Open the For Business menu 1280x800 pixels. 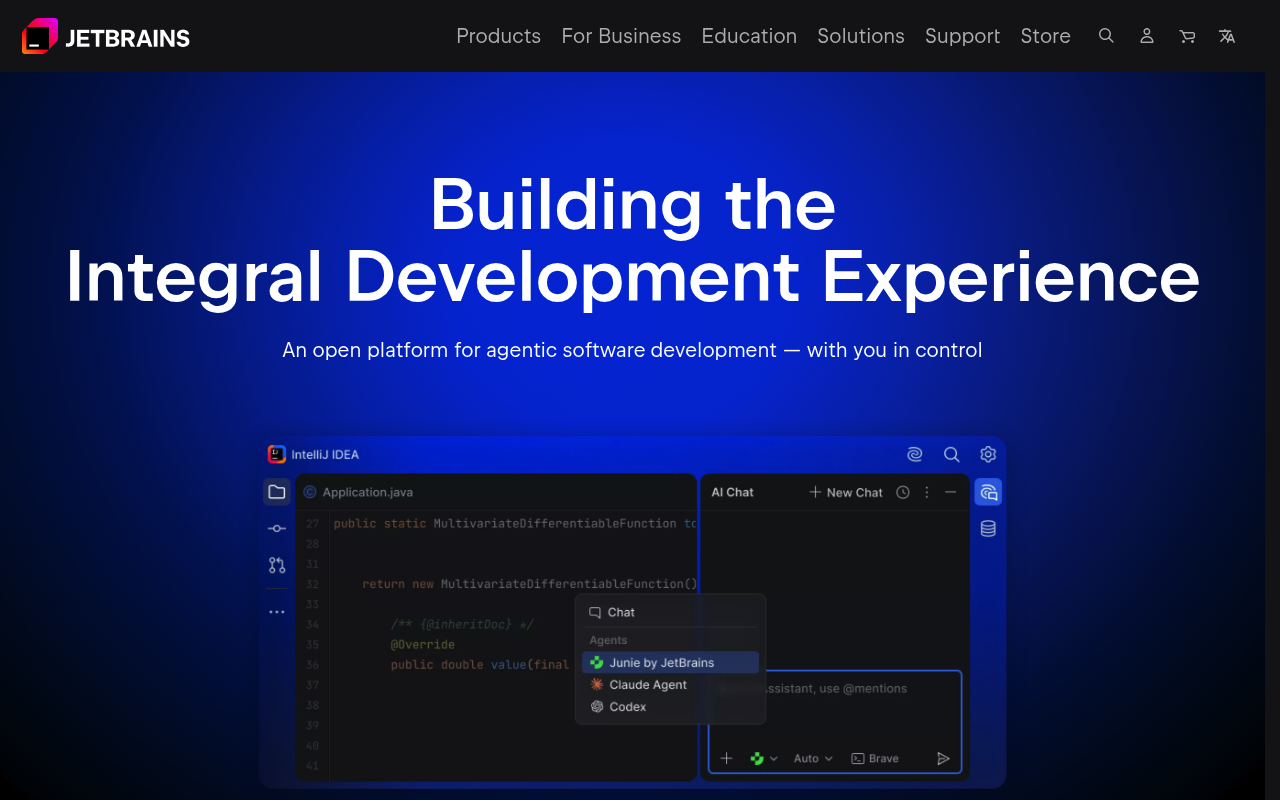pos(621,36)
